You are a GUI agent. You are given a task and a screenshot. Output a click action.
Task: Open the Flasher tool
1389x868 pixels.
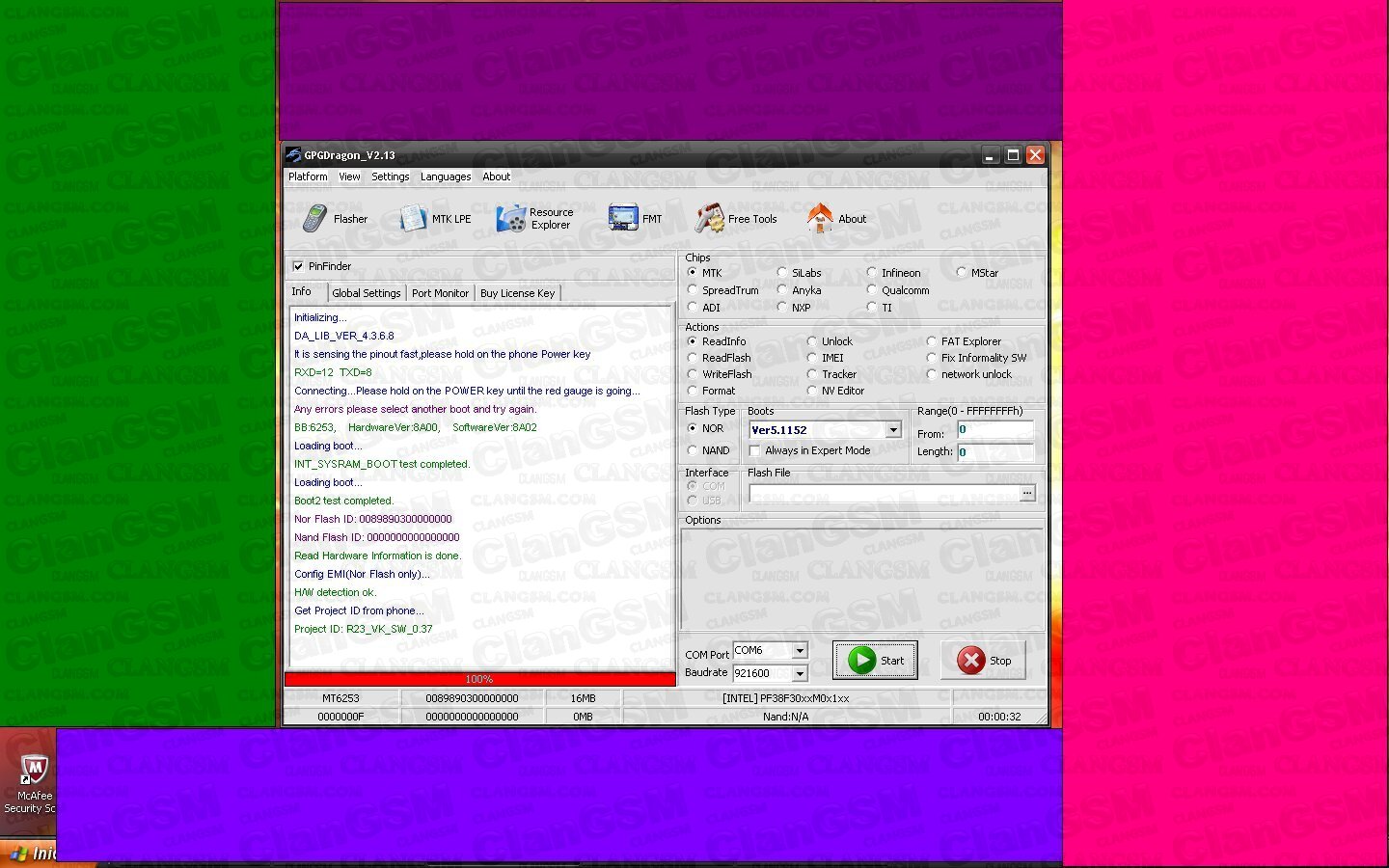pyautogui.click(x=335, y=219)
